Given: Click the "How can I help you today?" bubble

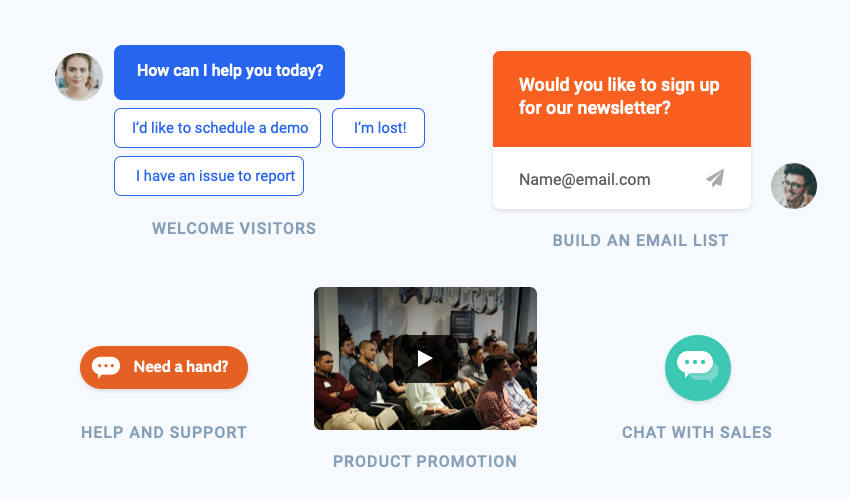Looking at the screenshot, I should point(229,71).
